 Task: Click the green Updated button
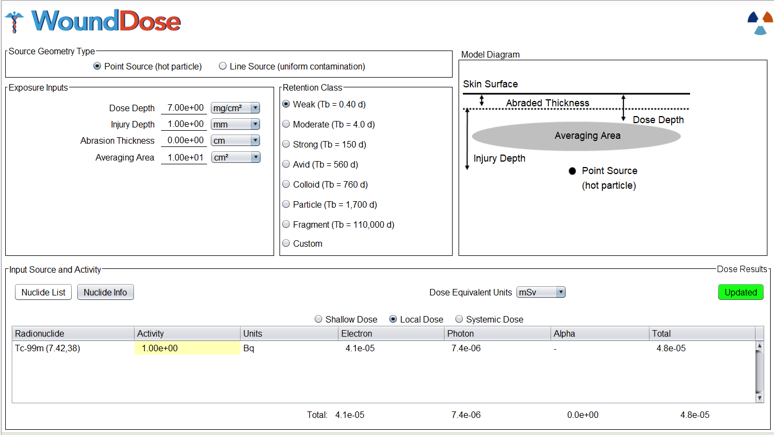click(740, 292)
